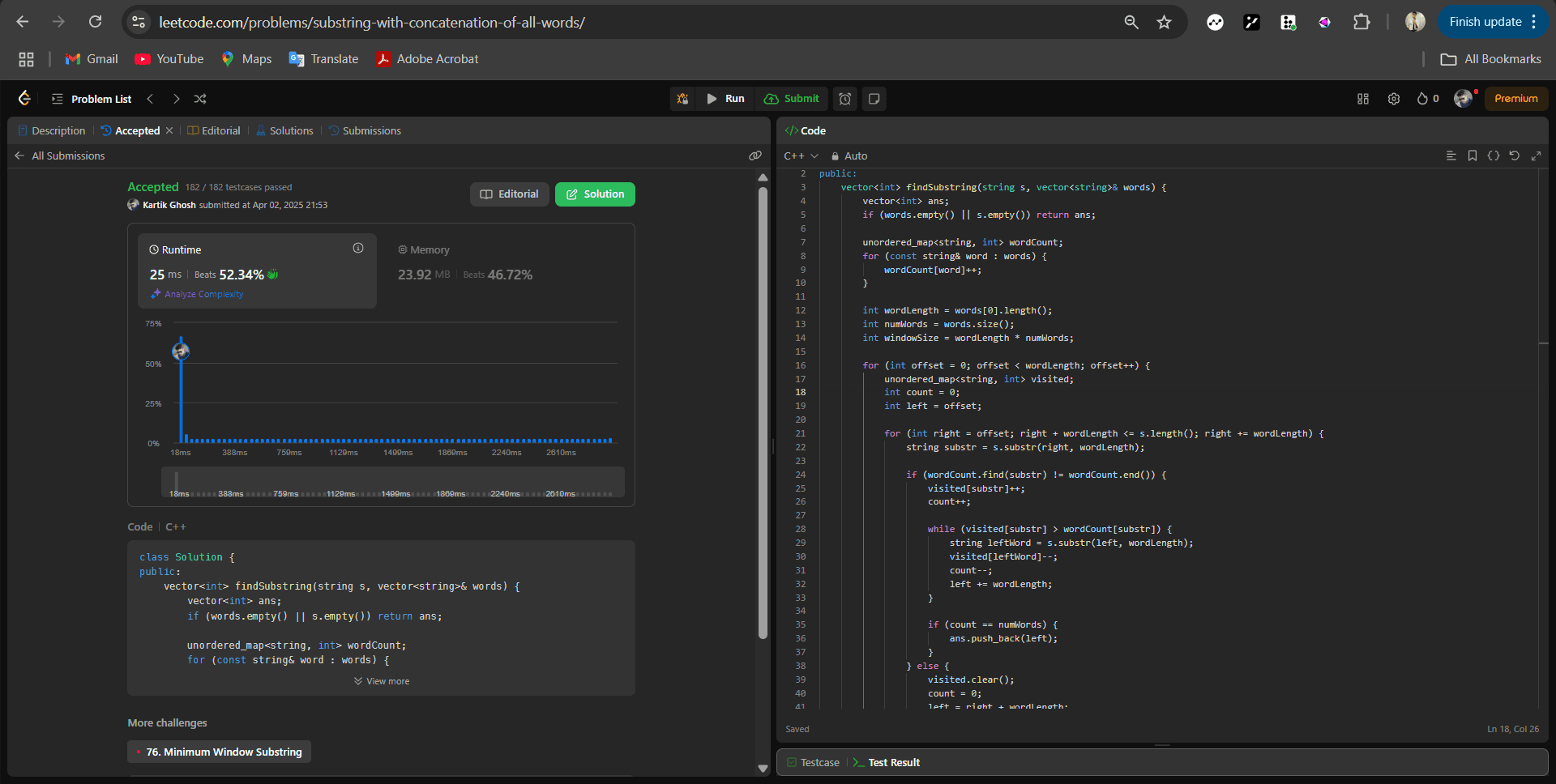Open YouTube bookmark
Screen dimensions: 1556x784
169,59
